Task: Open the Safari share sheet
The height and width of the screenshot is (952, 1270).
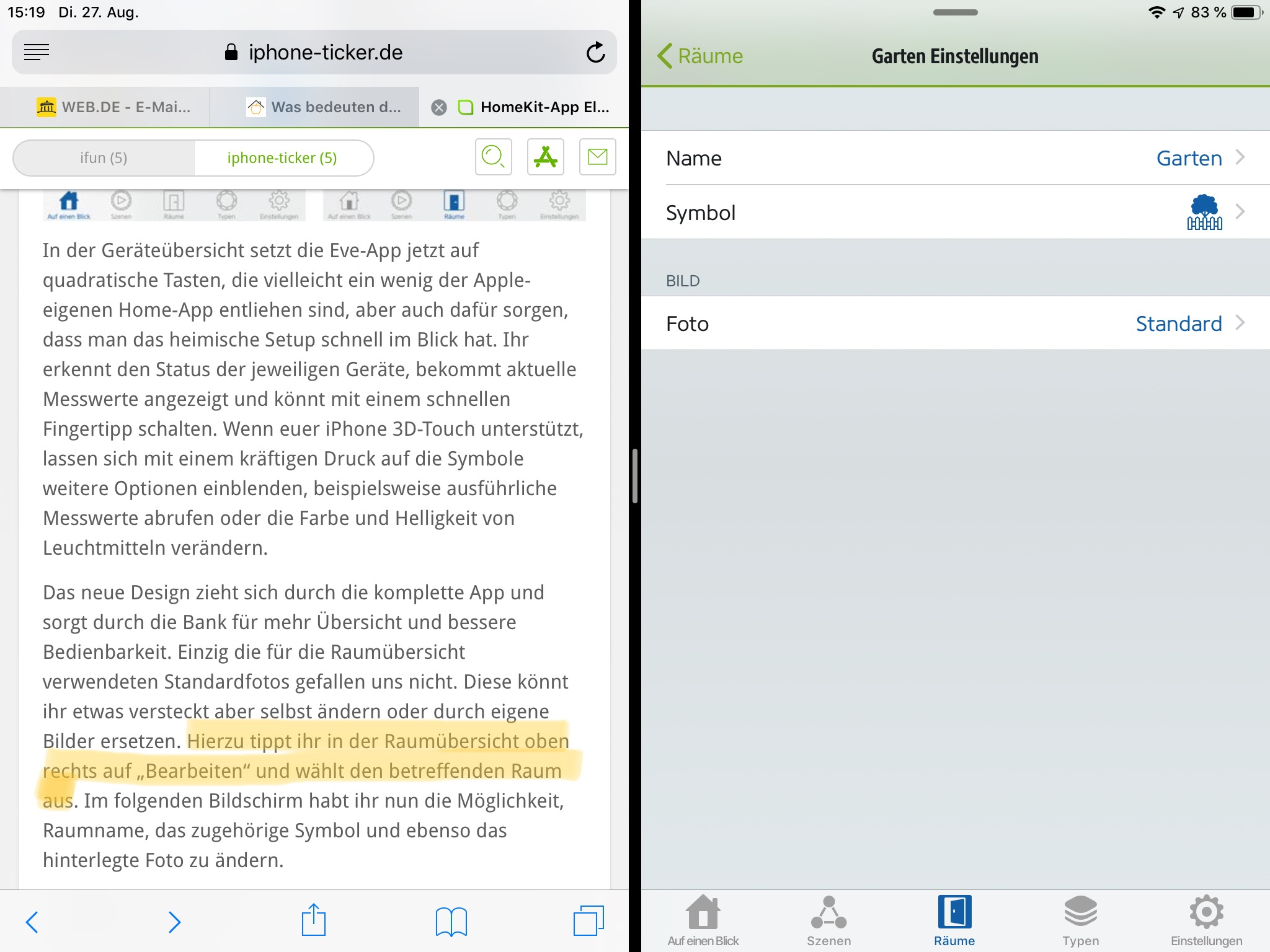Action: tap(314, 920)
